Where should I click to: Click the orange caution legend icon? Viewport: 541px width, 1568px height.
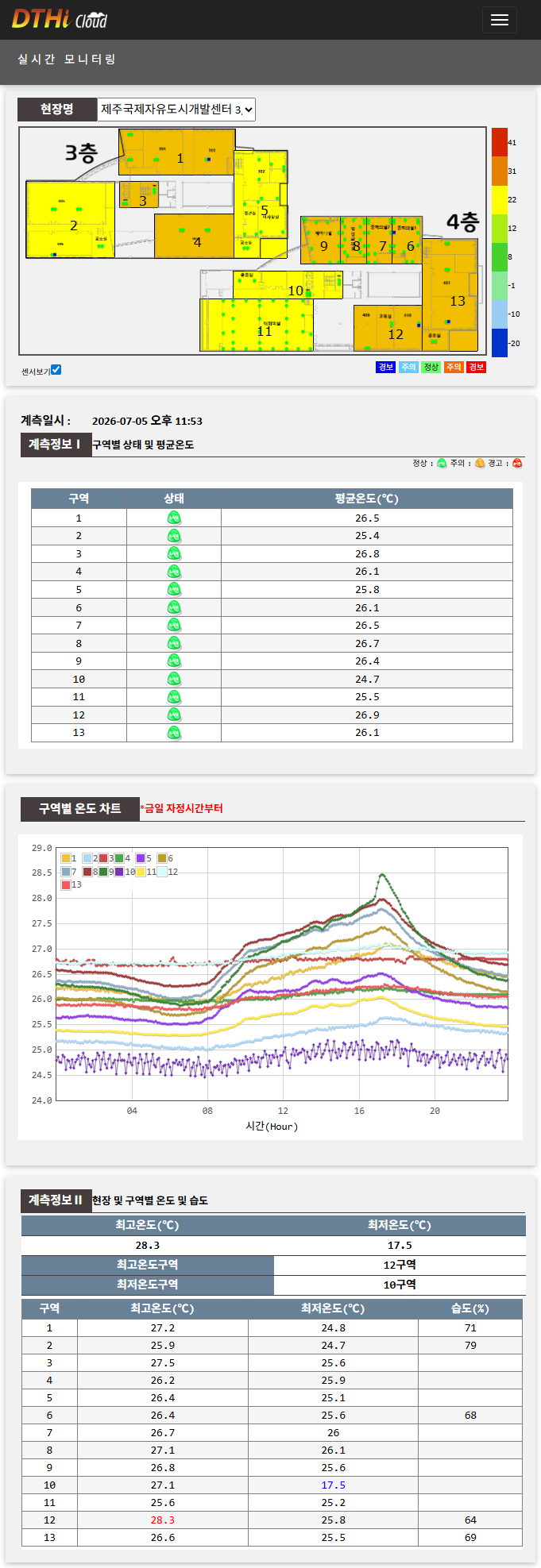coord(480,464)
